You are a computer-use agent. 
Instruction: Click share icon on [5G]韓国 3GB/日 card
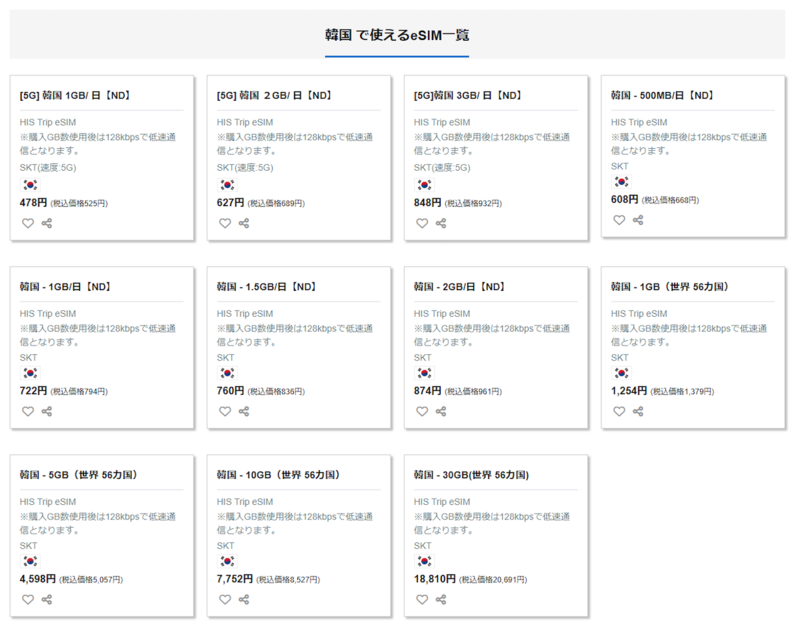[x=441, y=223]
